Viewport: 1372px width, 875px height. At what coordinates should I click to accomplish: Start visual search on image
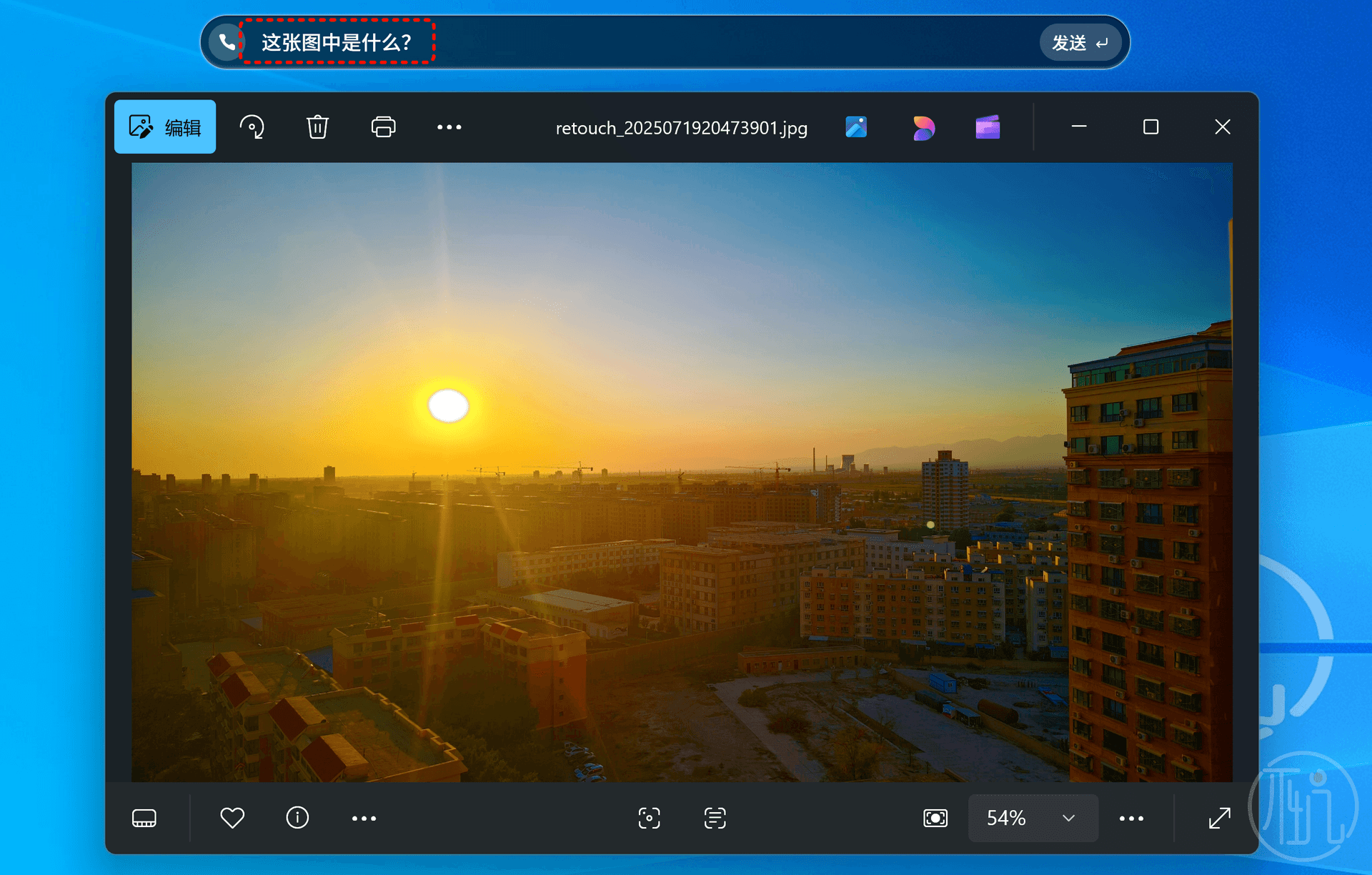pos(649,818)
